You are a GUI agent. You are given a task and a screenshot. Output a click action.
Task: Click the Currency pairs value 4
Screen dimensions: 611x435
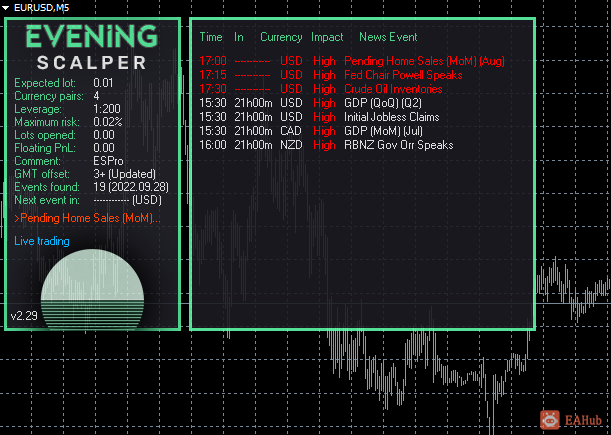pyautogui.click(x=96, y=96)
